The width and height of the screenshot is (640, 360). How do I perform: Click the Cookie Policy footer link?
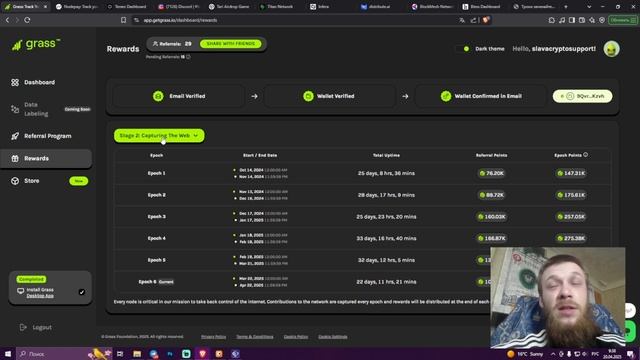296,337
